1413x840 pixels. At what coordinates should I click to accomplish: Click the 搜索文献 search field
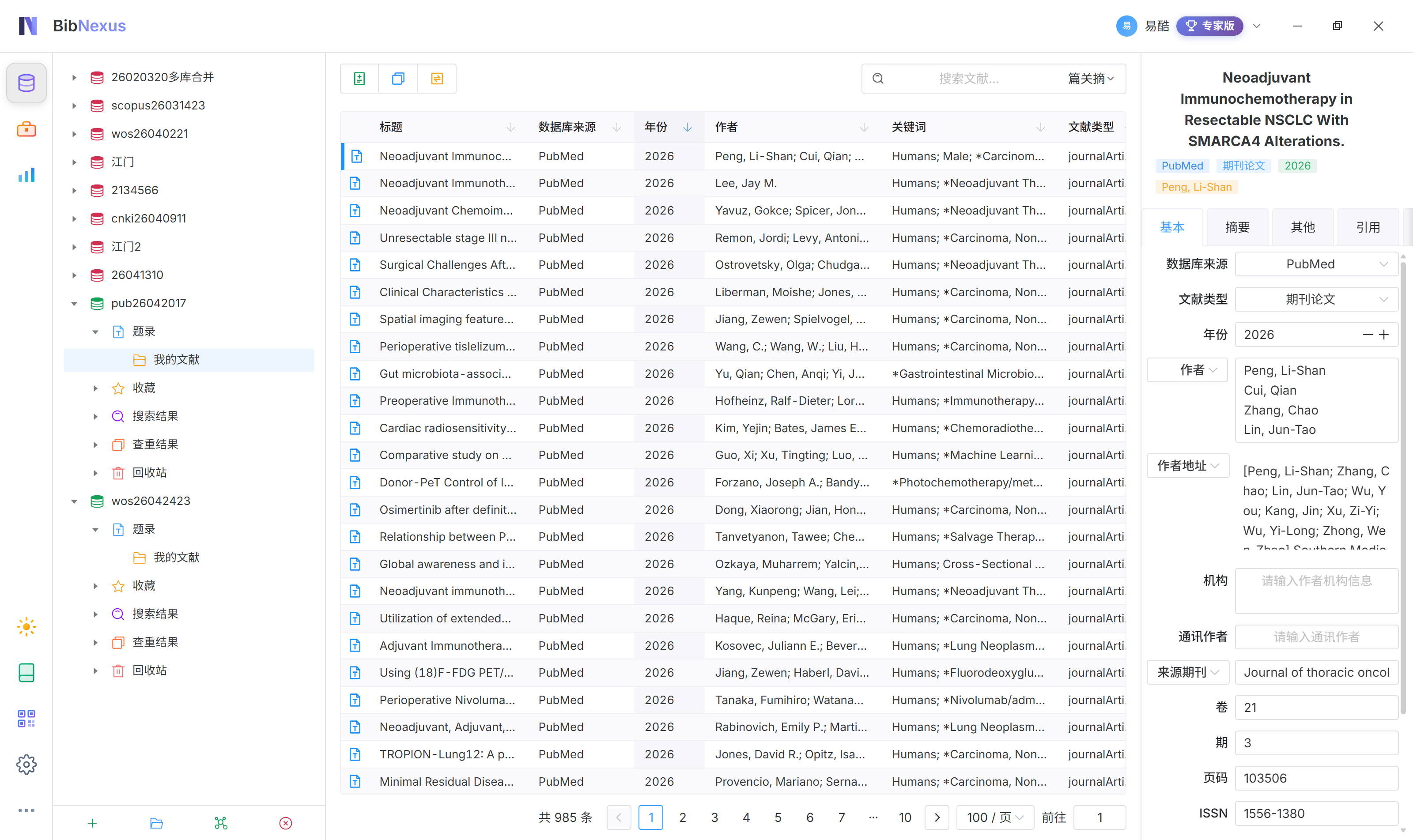[x=969, y=79]
